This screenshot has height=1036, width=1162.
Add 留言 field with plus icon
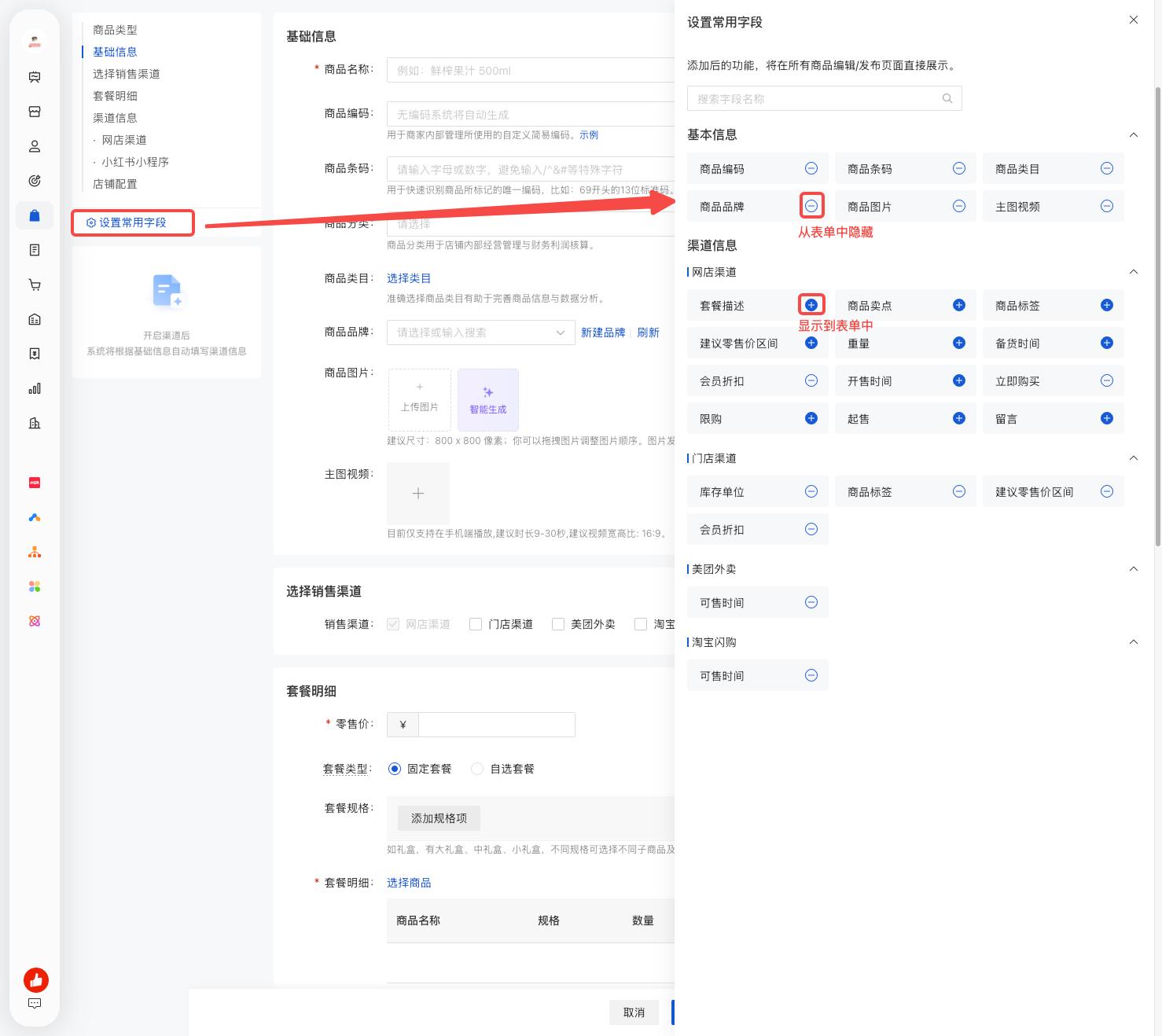pyautogui.click(x=1107, y=418)
